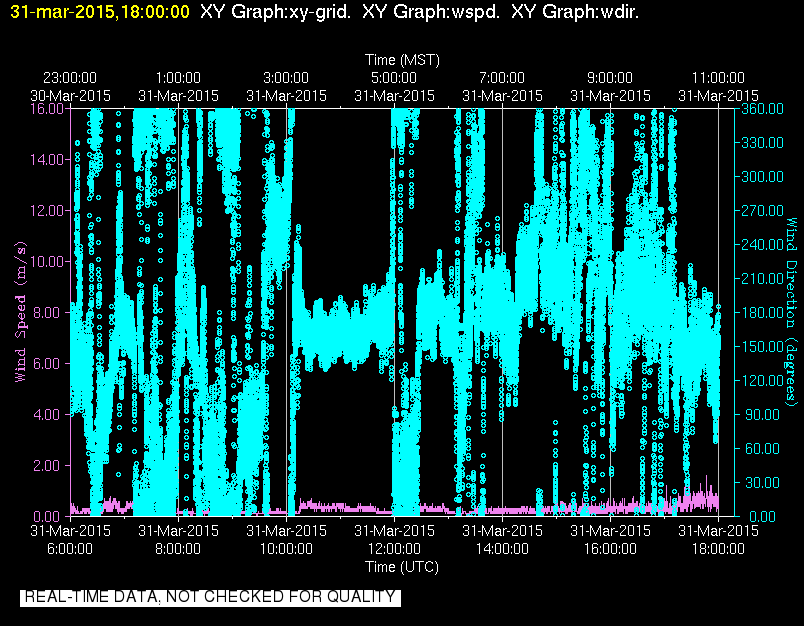Click the 10.00 wind speed tick label
The width and height of the screenshot is (804, 626).
tap(47, 261)
